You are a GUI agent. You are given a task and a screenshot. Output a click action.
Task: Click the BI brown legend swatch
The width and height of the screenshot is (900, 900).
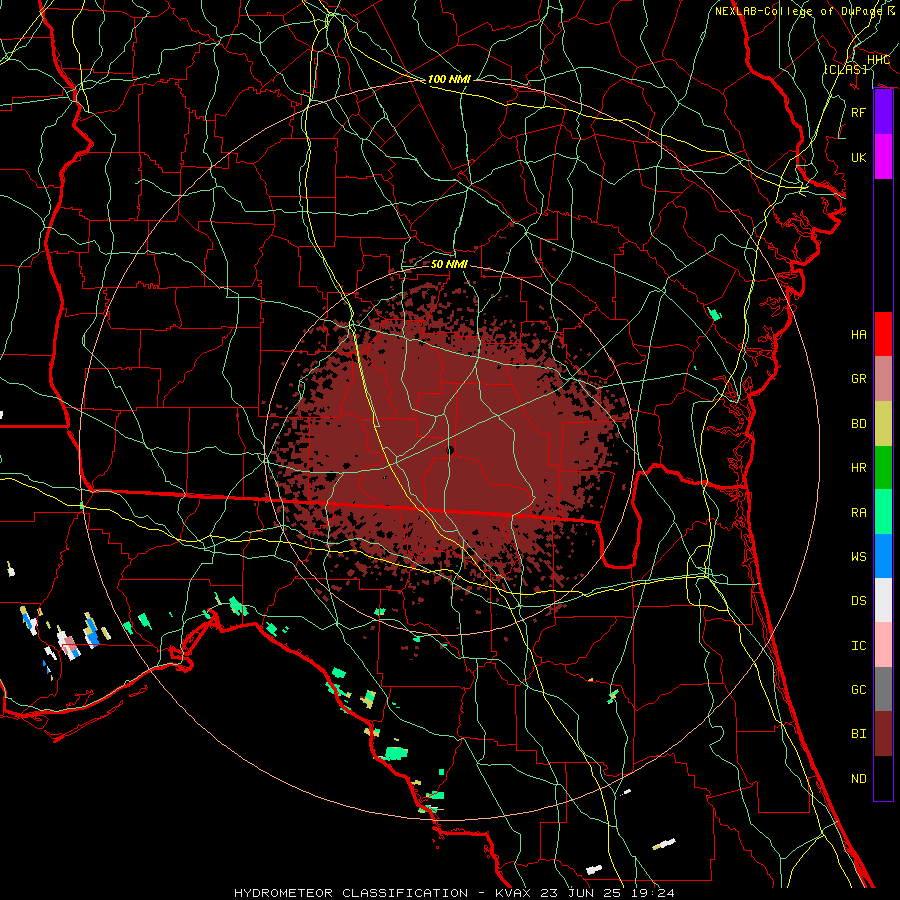883,734
